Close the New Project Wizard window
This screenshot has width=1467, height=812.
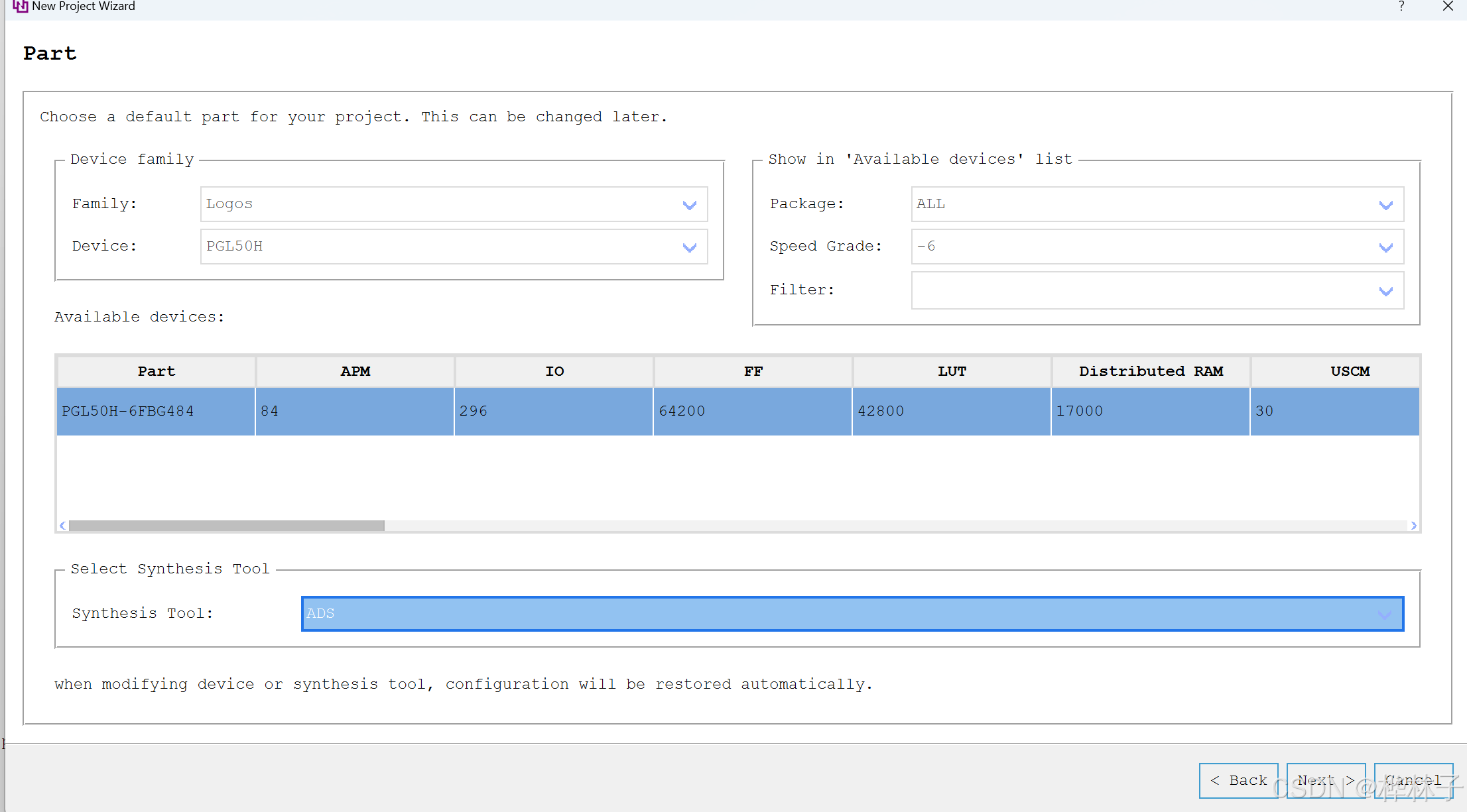pos(1448,7)
